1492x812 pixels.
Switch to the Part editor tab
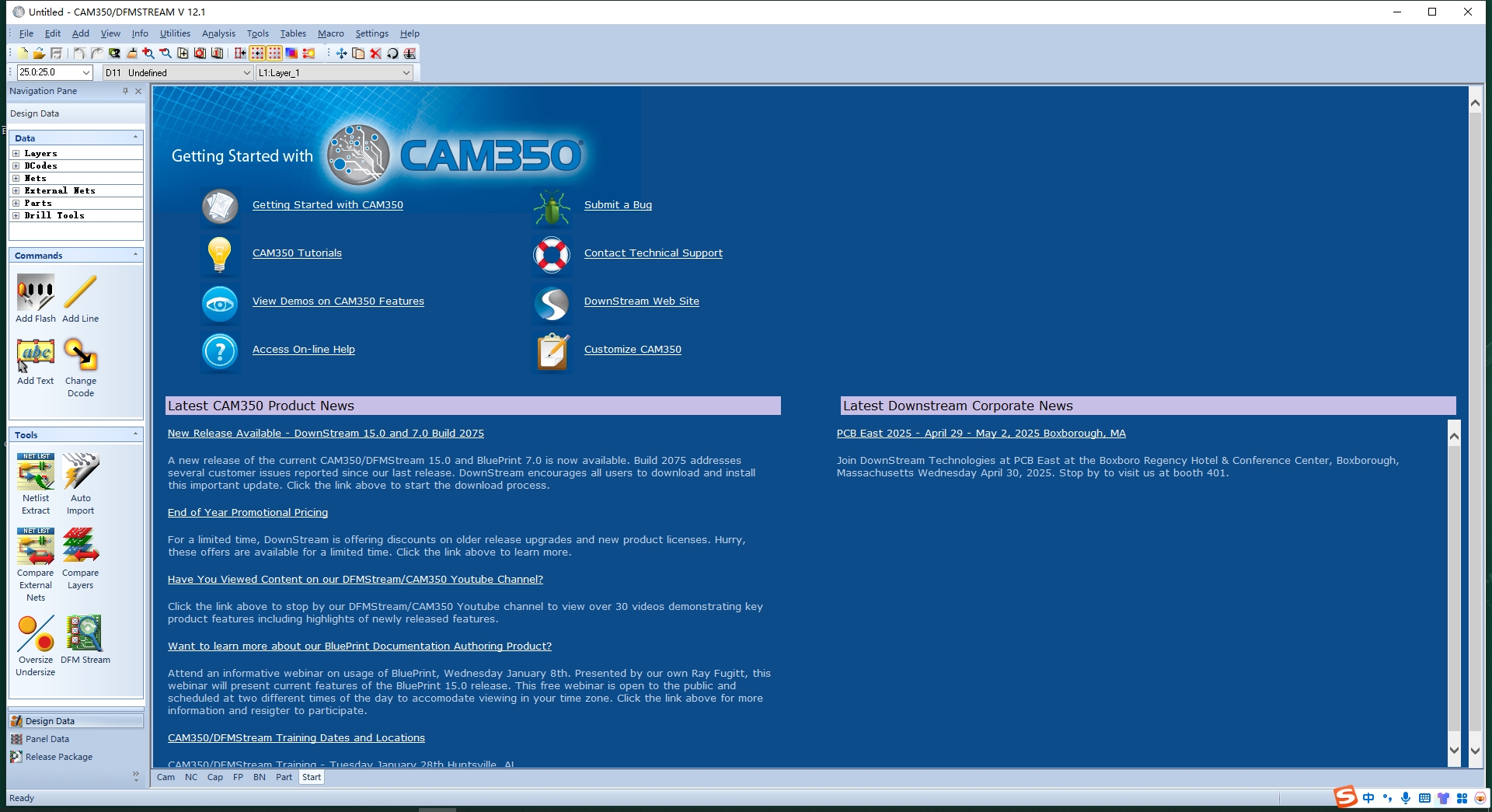[284, 777]
